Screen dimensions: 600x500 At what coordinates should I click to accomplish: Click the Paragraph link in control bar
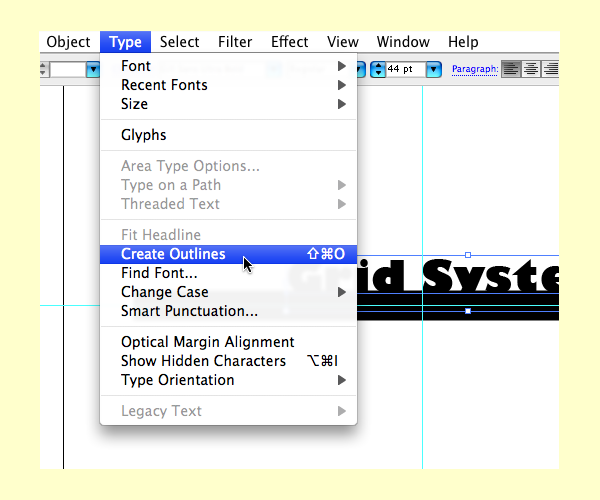coord(474,69)
